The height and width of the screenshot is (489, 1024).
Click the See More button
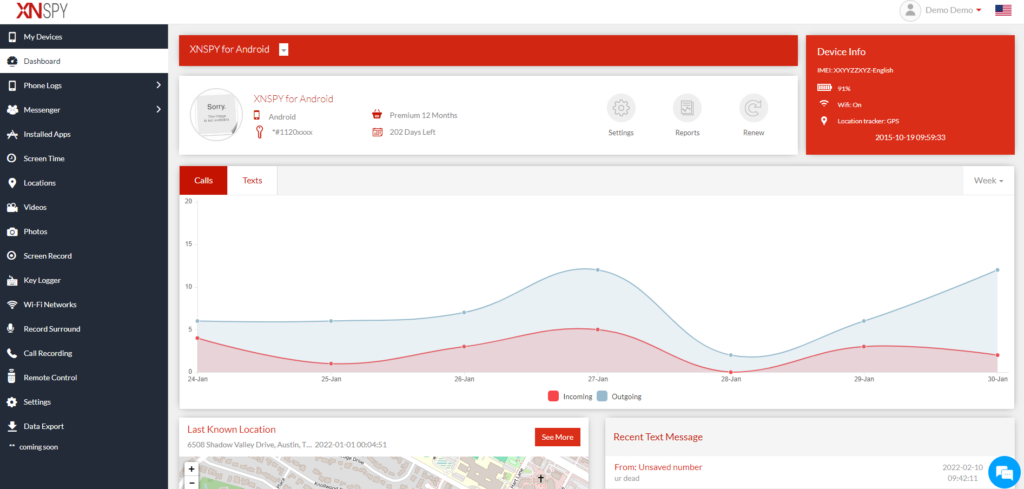pos(557,437)
